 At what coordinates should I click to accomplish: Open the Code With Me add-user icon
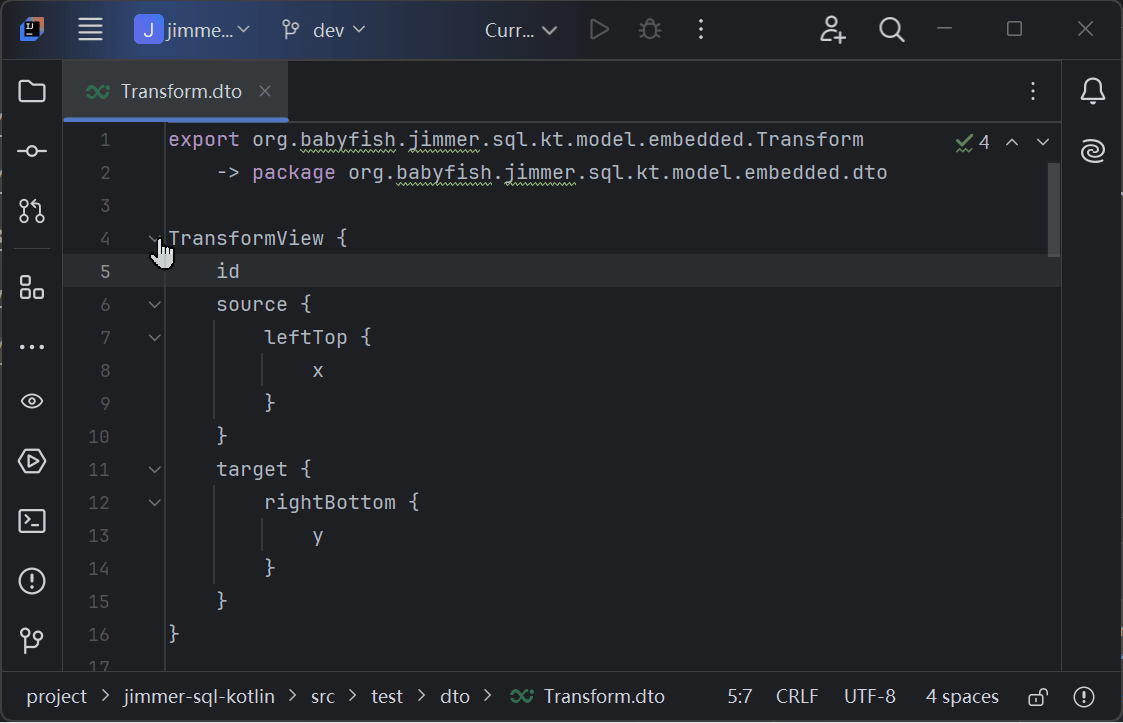coord(832,29)
